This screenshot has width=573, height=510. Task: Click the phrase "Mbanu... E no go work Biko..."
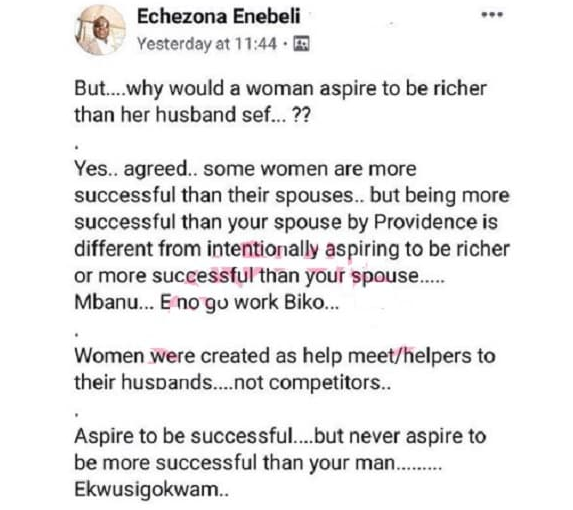[x=206, y=302]
